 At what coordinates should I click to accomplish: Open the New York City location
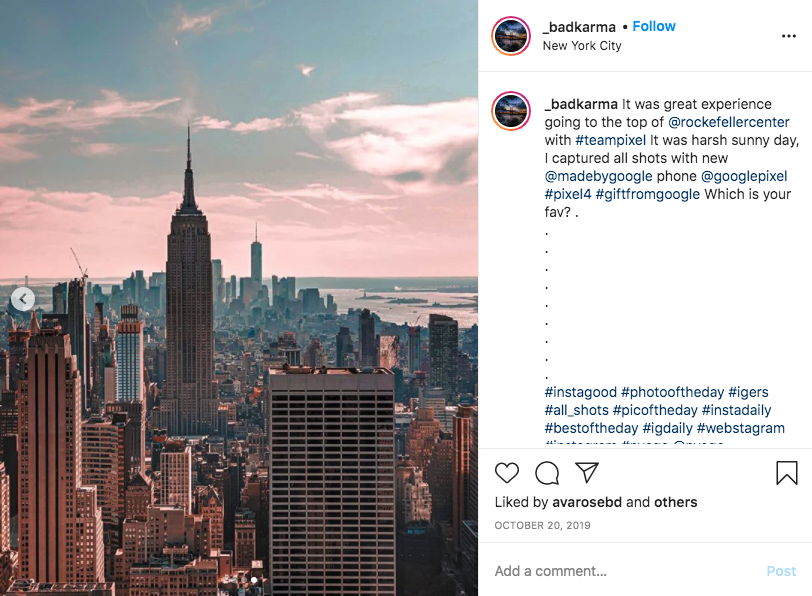582,46
